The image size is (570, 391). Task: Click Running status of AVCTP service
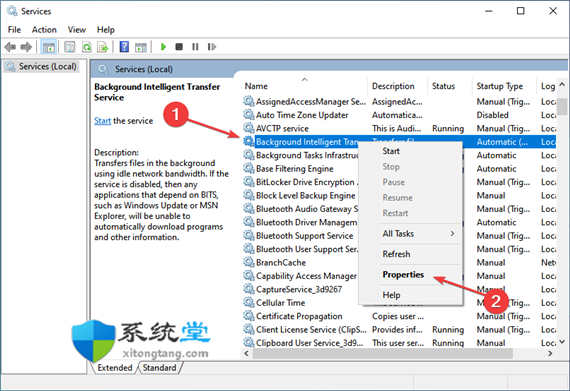tap(448, 129)
